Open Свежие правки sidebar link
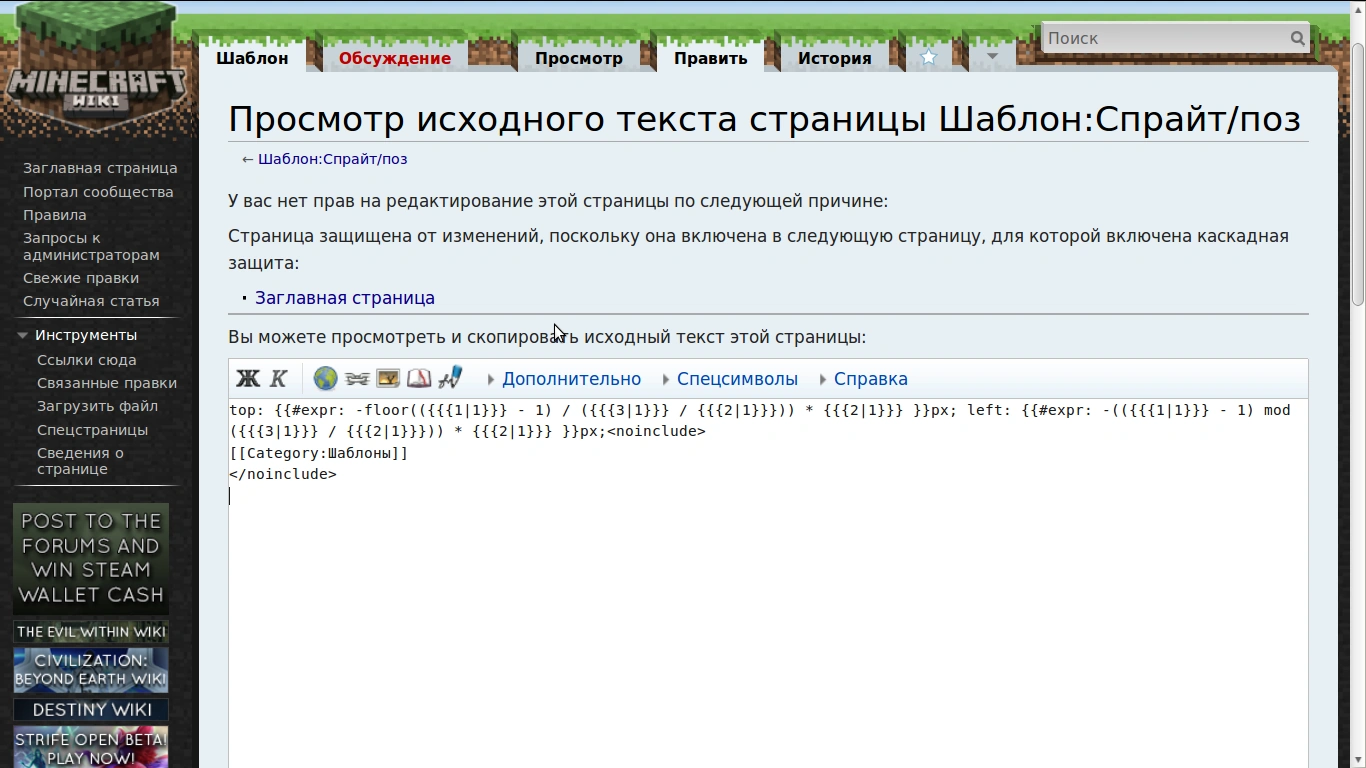 81,278
